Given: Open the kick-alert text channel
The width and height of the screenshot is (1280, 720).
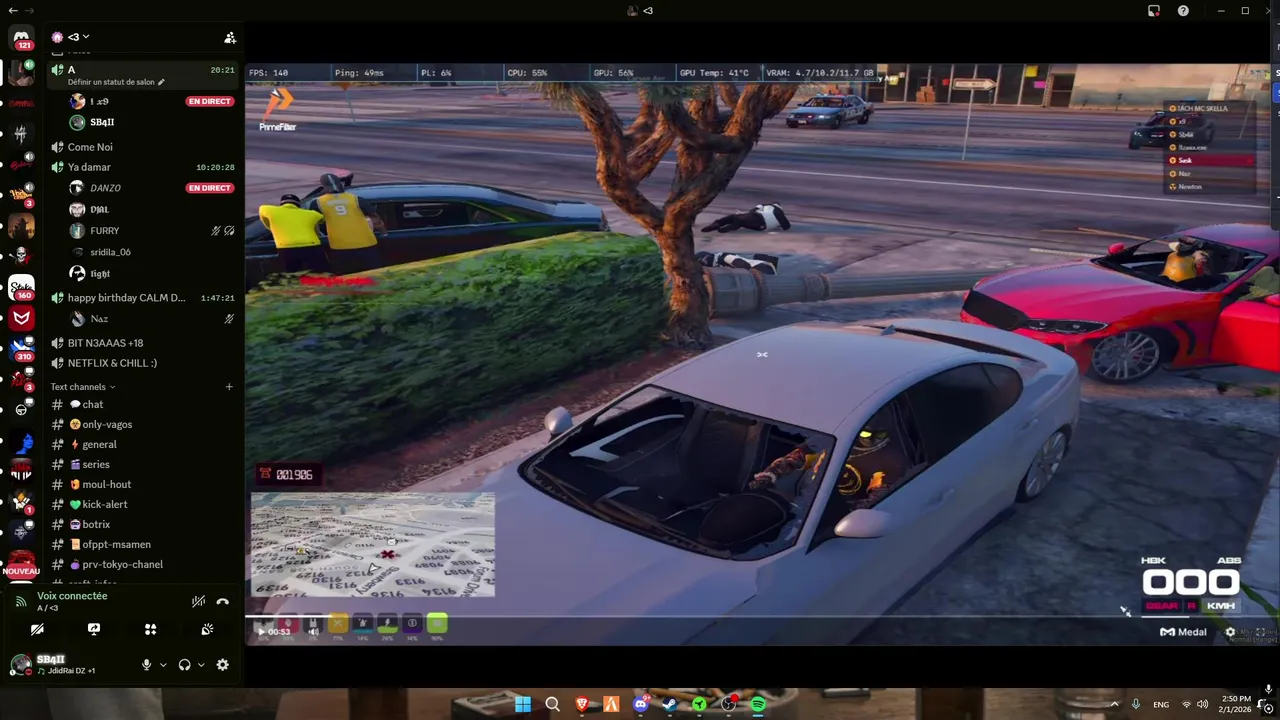Looking at the screenshot, I should (x=145, y=504).
